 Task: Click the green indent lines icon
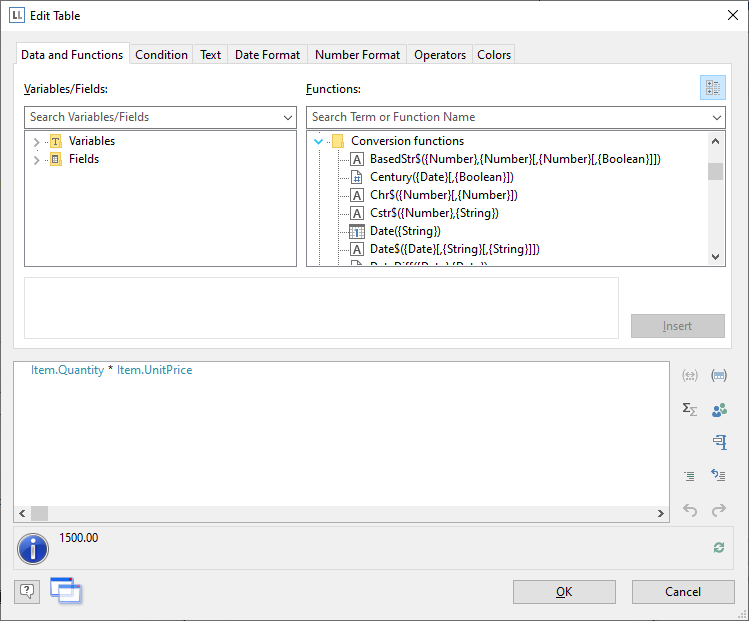[x=689, y=476]
